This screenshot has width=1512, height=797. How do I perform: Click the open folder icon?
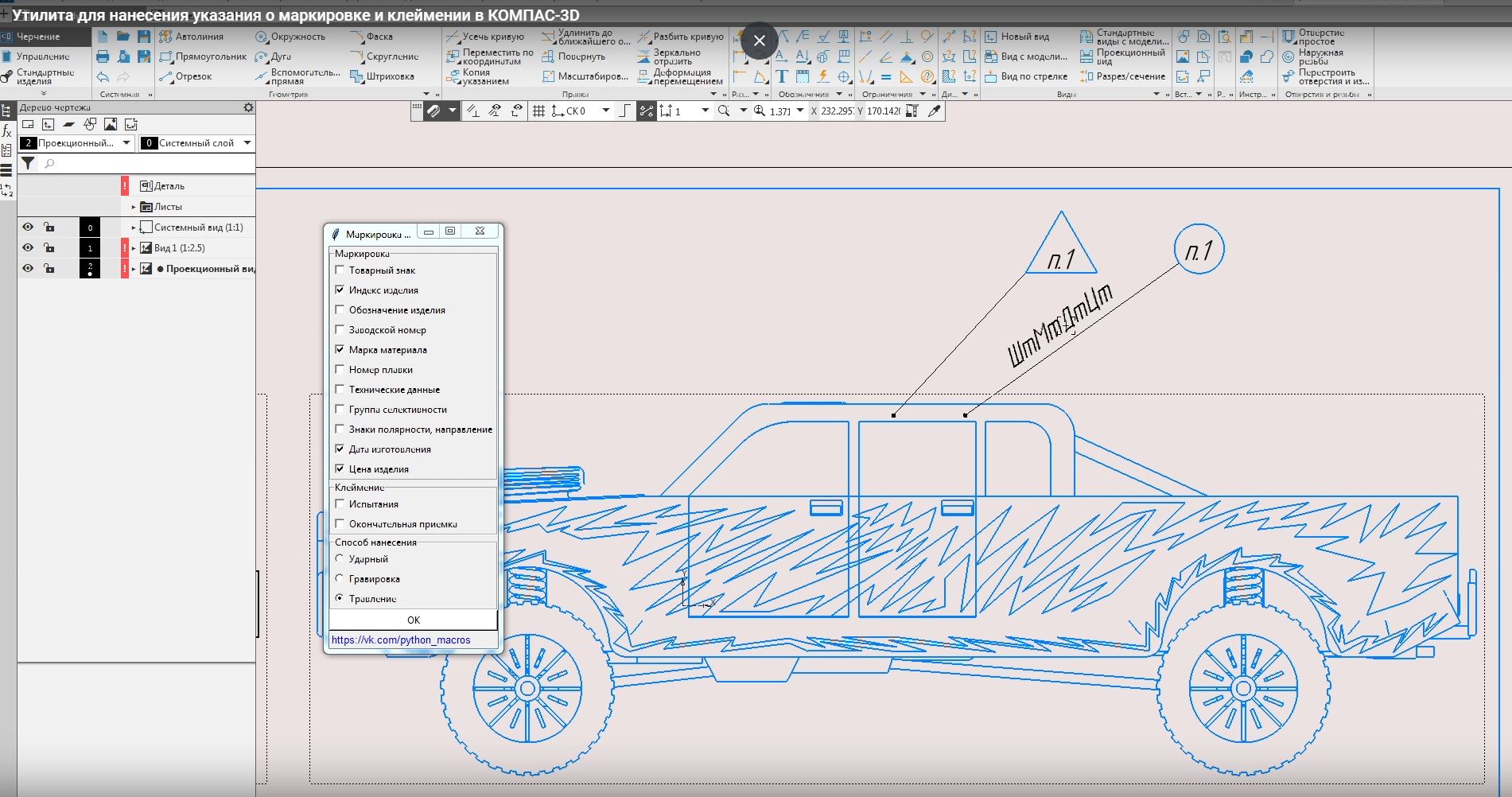(x=122, y=37)
